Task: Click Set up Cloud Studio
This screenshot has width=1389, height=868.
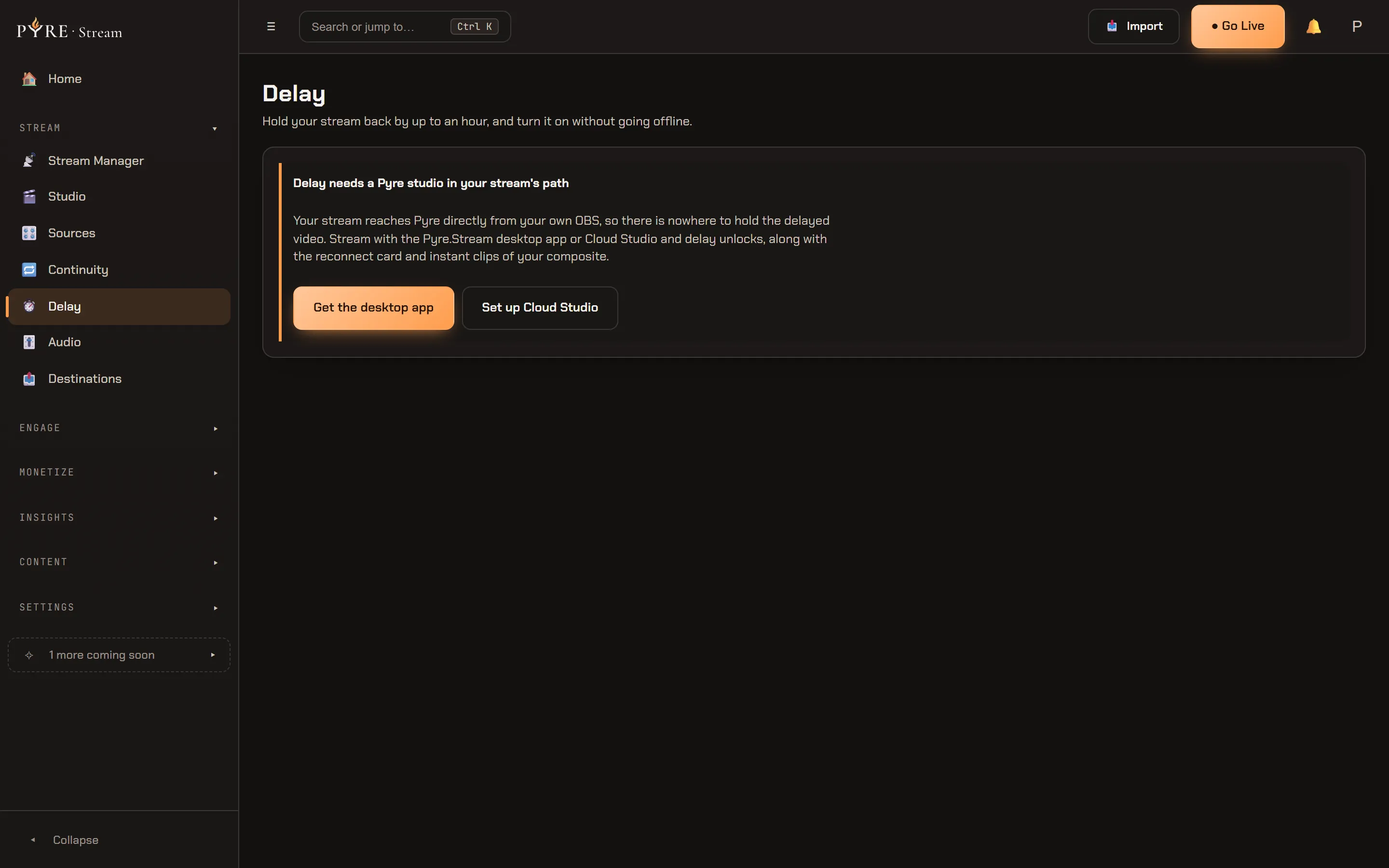Action: pos(540,308)
